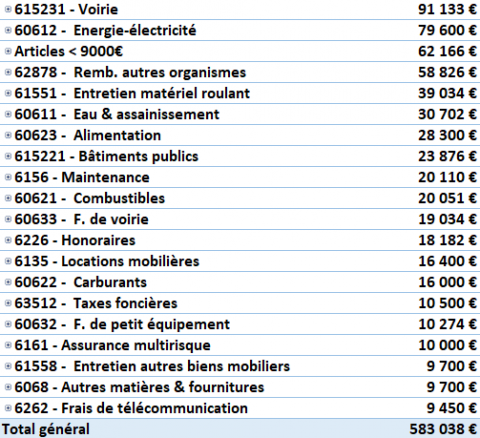The image size is (480, 438).
Task: Expand 615221 Bâtiments publics row
Action: coord(8,156)
